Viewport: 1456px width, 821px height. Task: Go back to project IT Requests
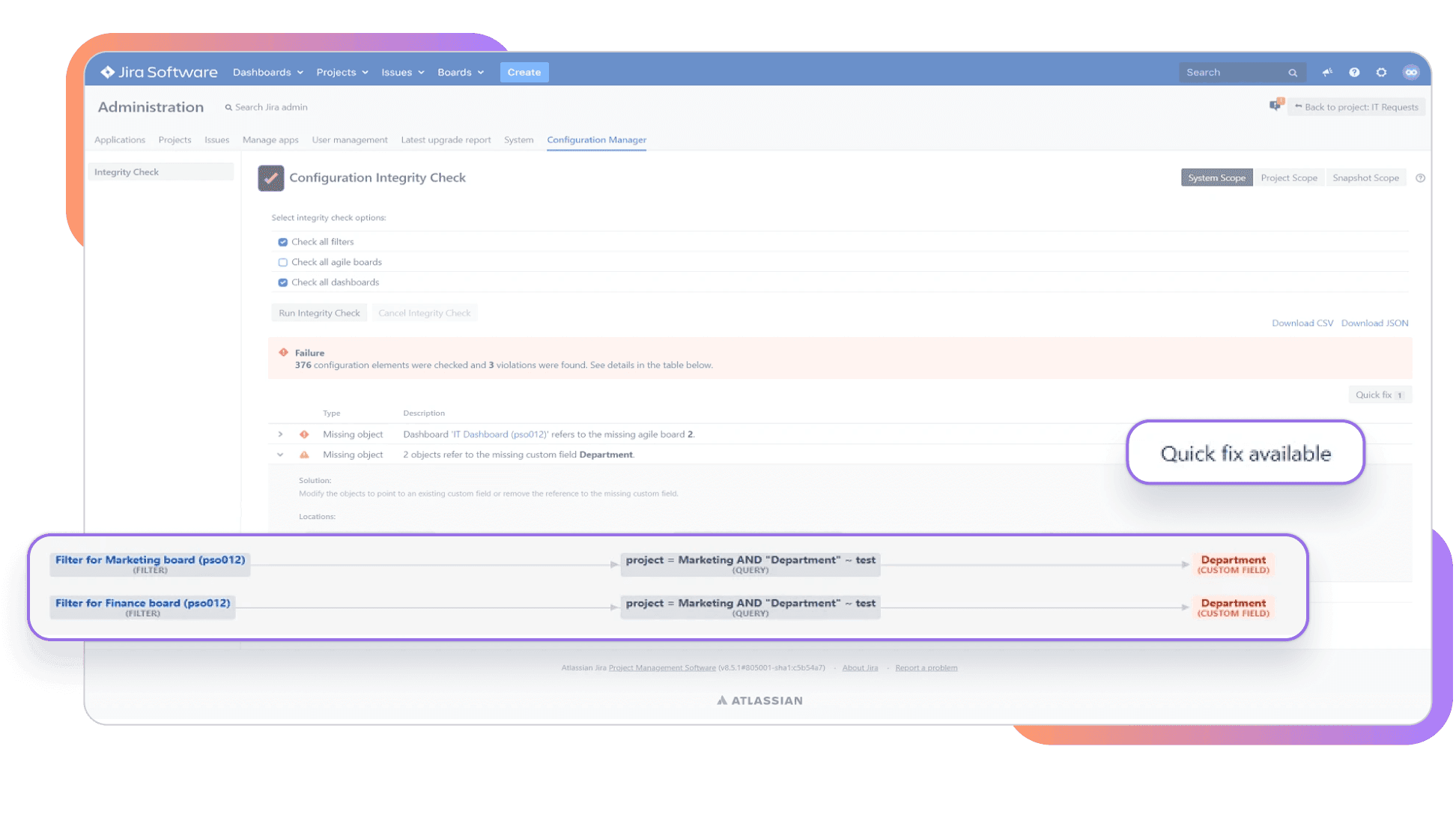(x=1356, y=107)
